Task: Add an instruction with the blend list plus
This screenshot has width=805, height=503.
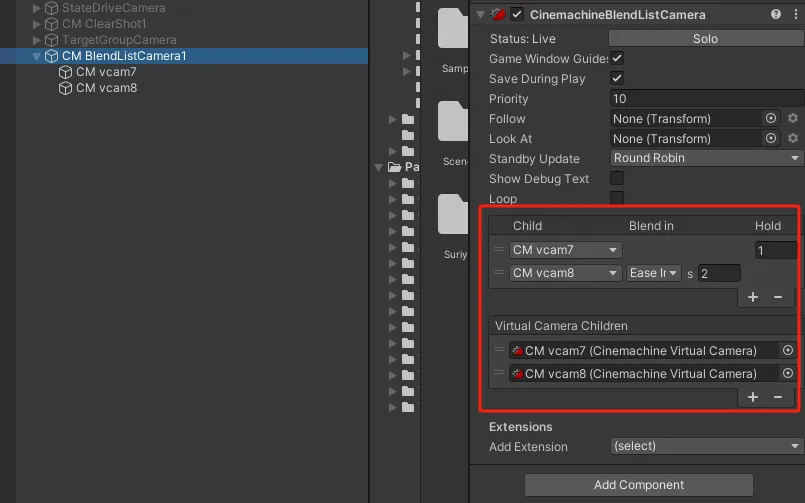Action: click(x=753, y=297)
